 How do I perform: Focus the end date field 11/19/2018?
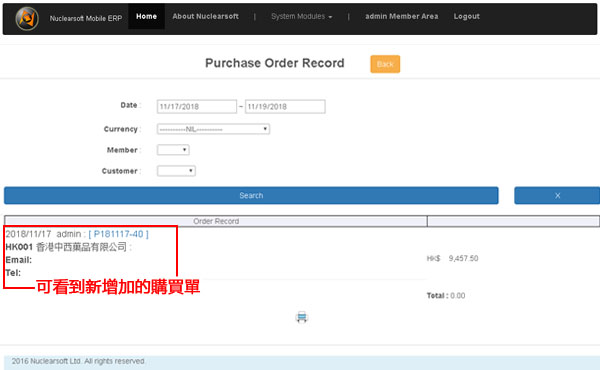point(285,106)
